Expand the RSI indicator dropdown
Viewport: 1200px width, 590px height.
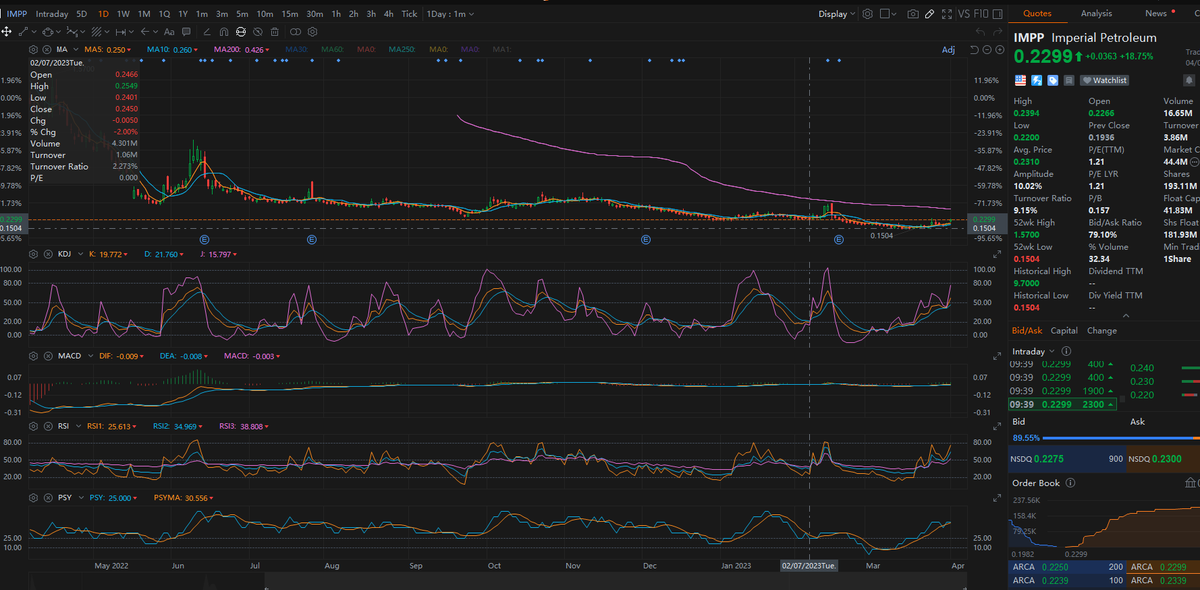tap(77, 426)
